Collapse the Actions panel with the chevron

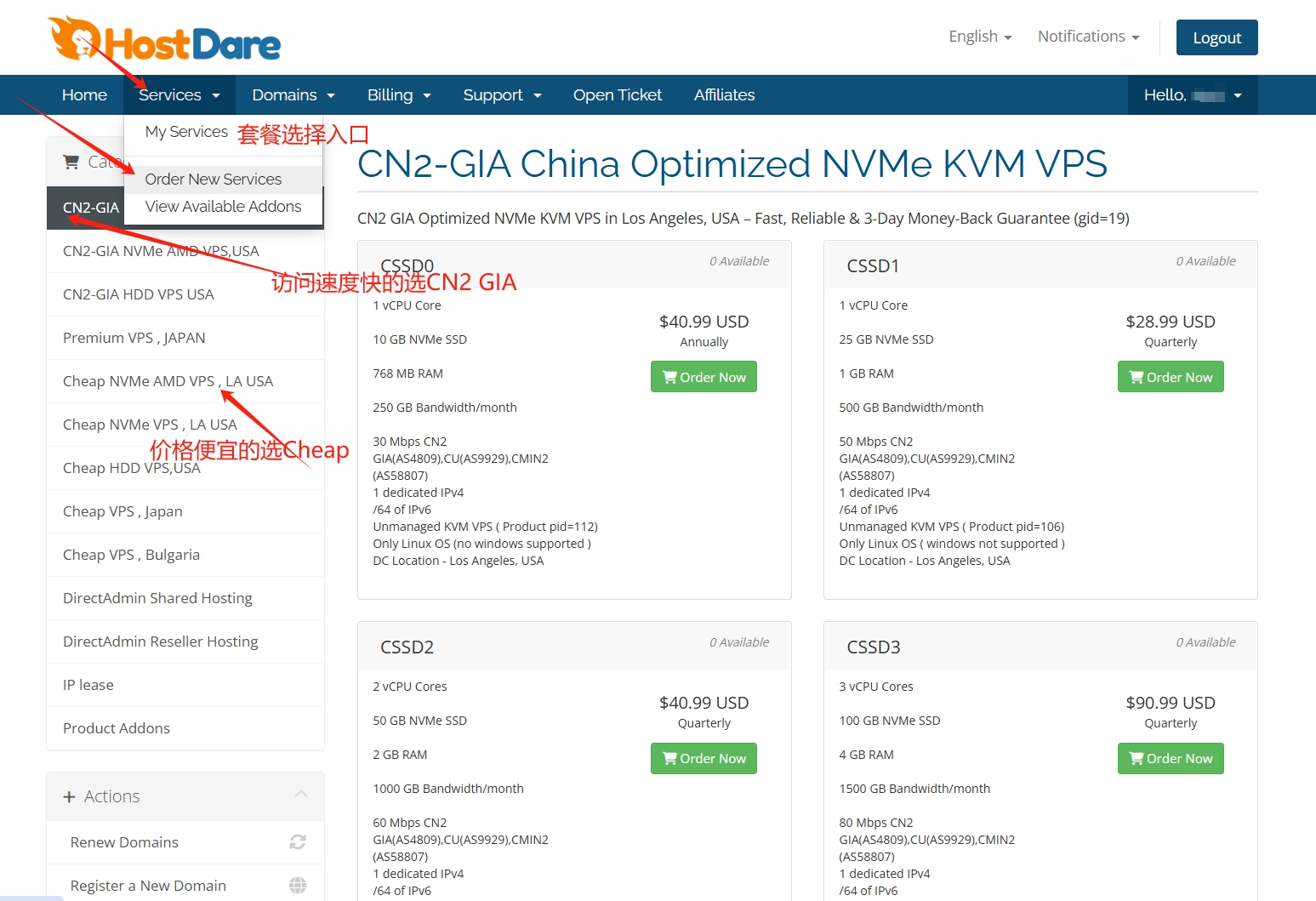(301, 794)
